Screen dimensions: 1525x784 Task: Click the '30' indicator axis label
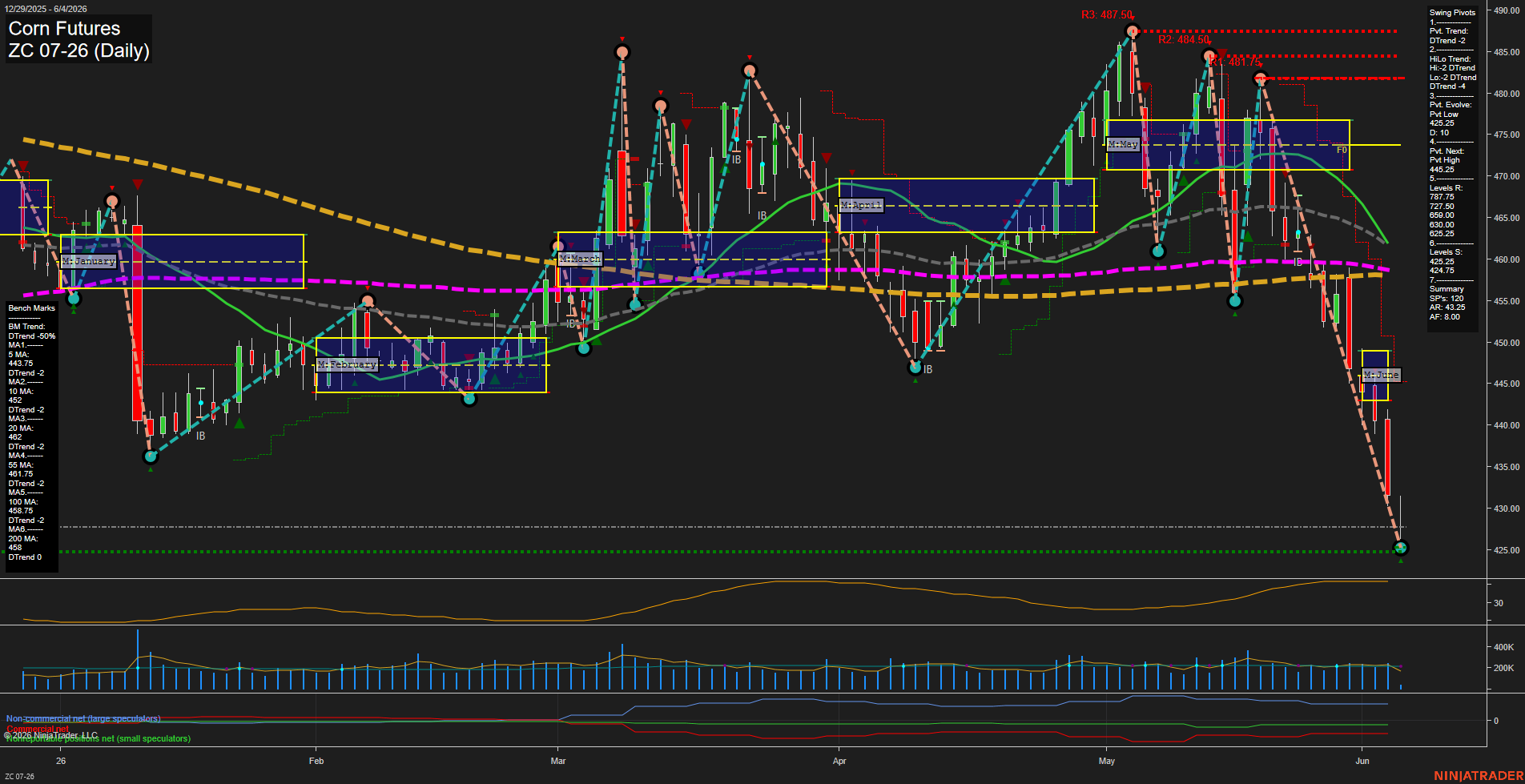(1499, 603)
